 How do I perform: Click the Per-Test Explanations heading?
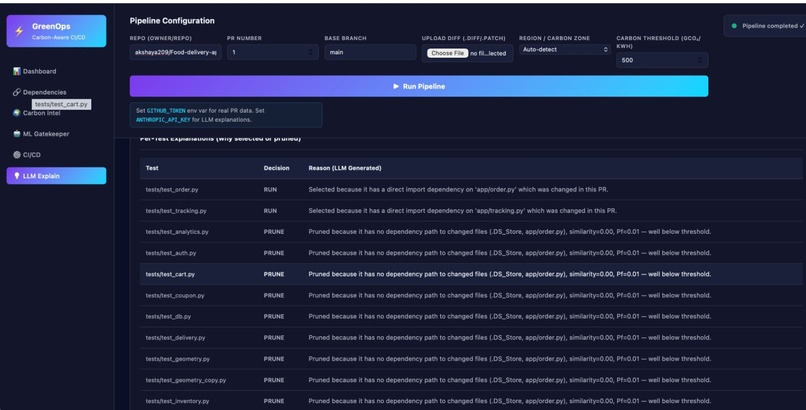221,139
